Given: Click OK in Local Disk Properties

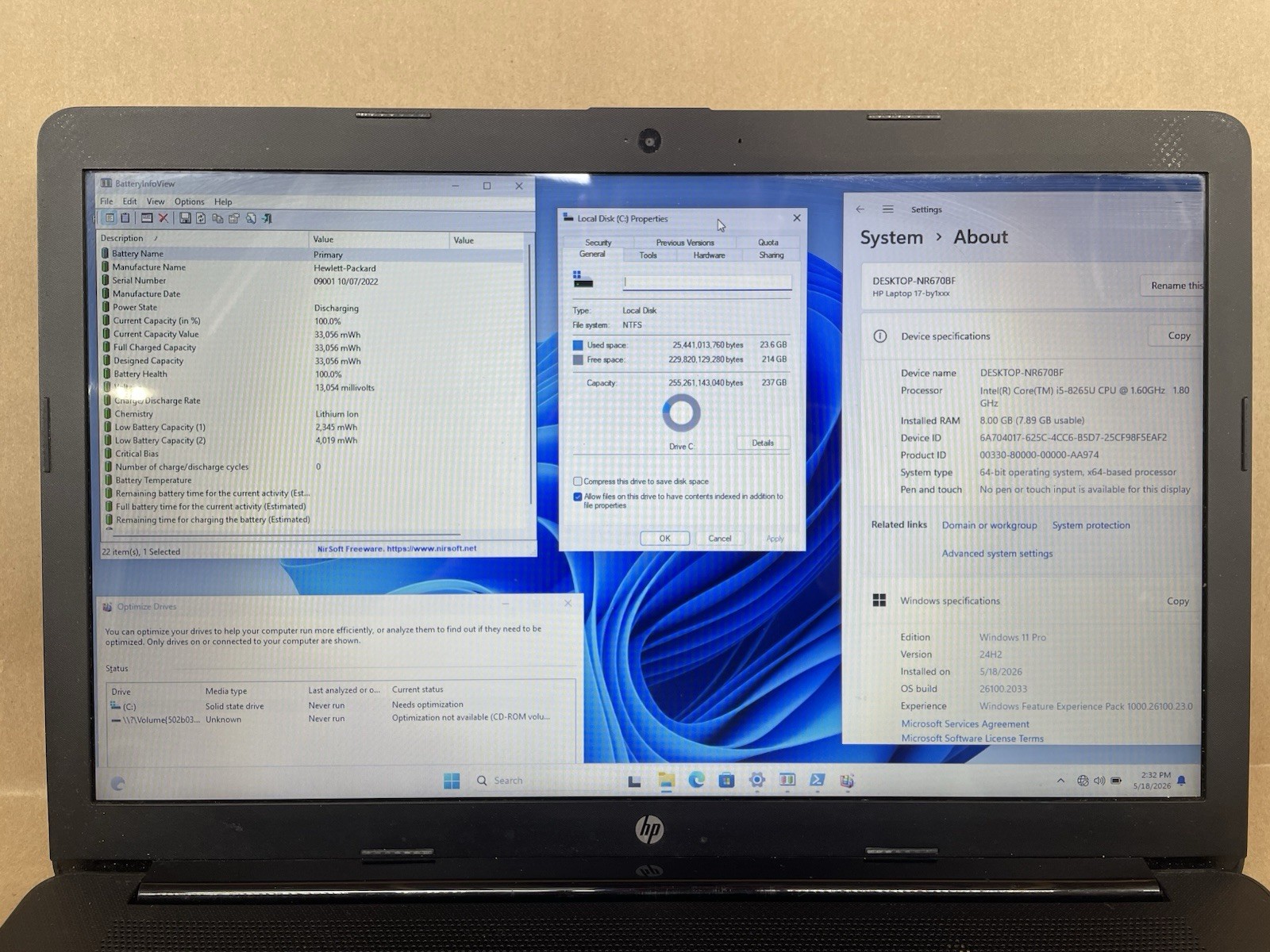Looking at the screenshot, I should [x=664, y=538].
